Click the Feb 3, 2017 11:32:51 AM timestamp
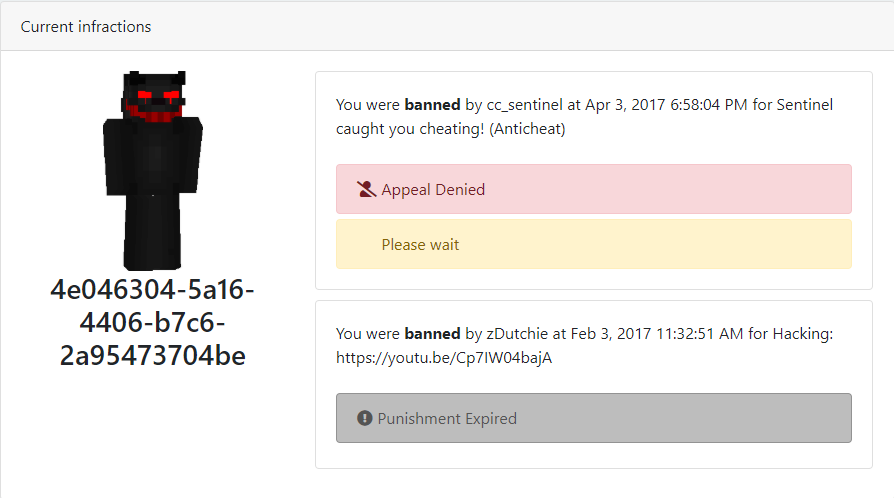Screen dimensions: 894x498 (x=657, y=334)
